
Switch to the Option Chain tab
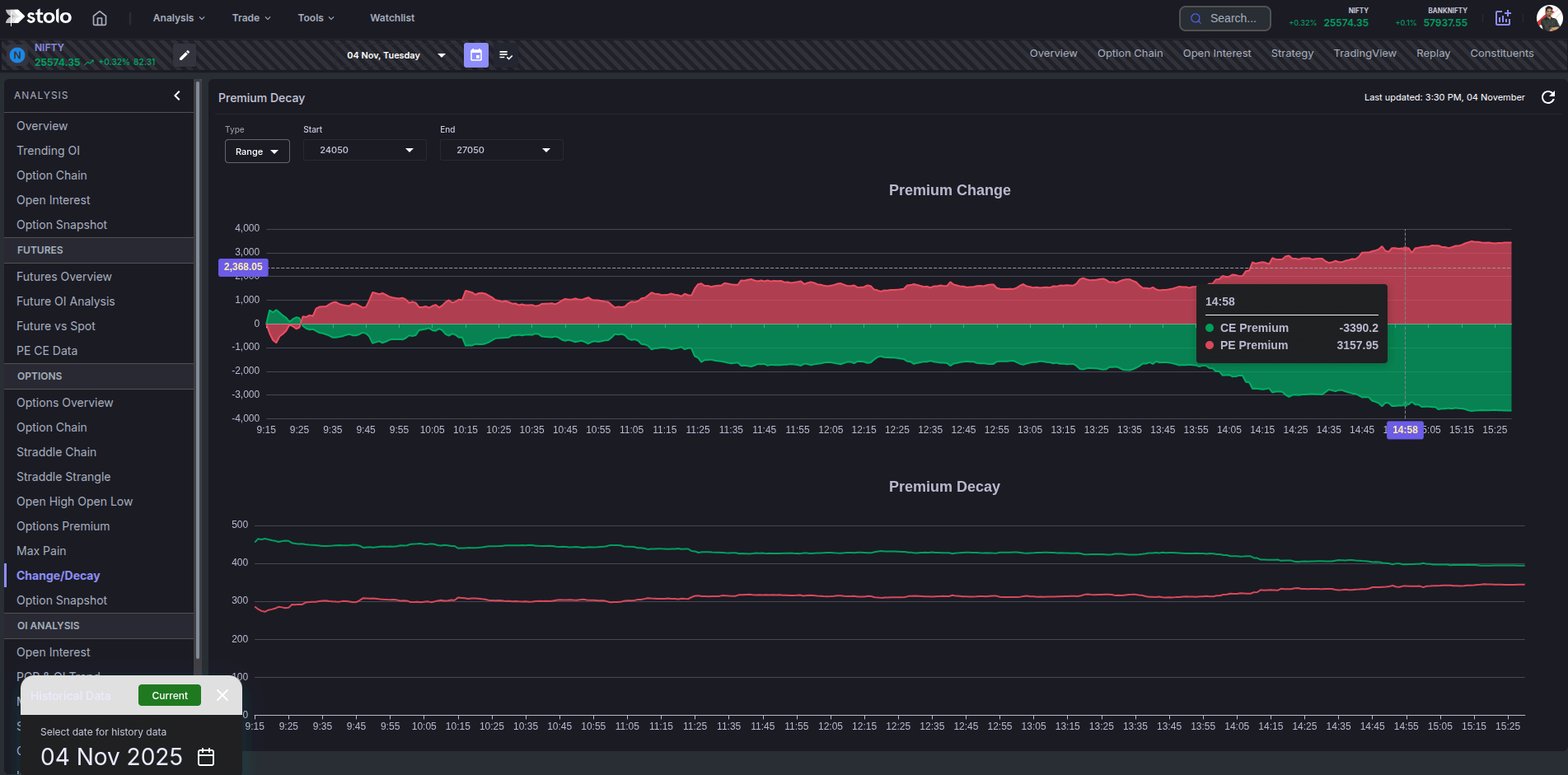point(1130,53)
